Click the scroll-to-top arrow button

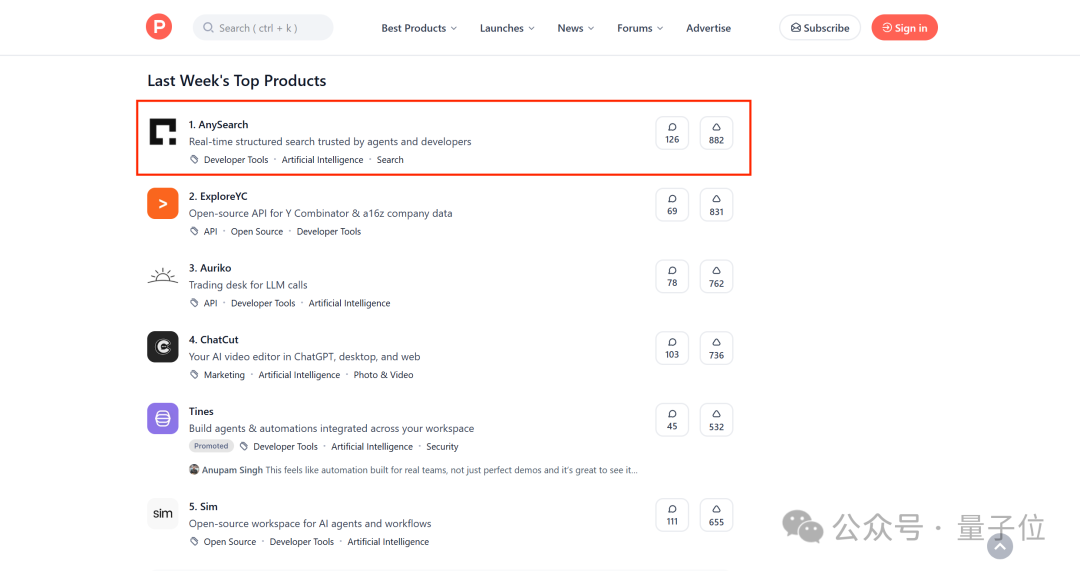pyautogui.click(x=1000, y=546)
